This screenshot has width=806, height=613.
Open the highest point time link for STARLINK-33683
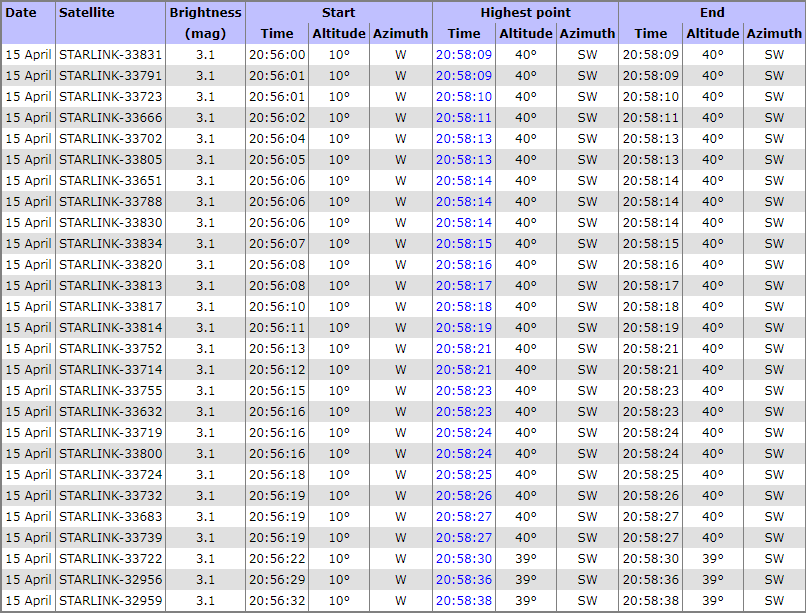(x=464, y=516)
